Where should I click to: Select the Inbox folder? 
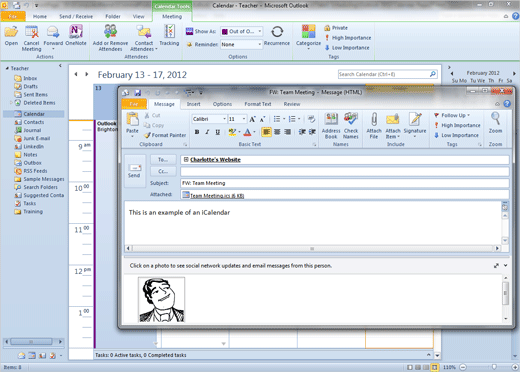point(30,78)
